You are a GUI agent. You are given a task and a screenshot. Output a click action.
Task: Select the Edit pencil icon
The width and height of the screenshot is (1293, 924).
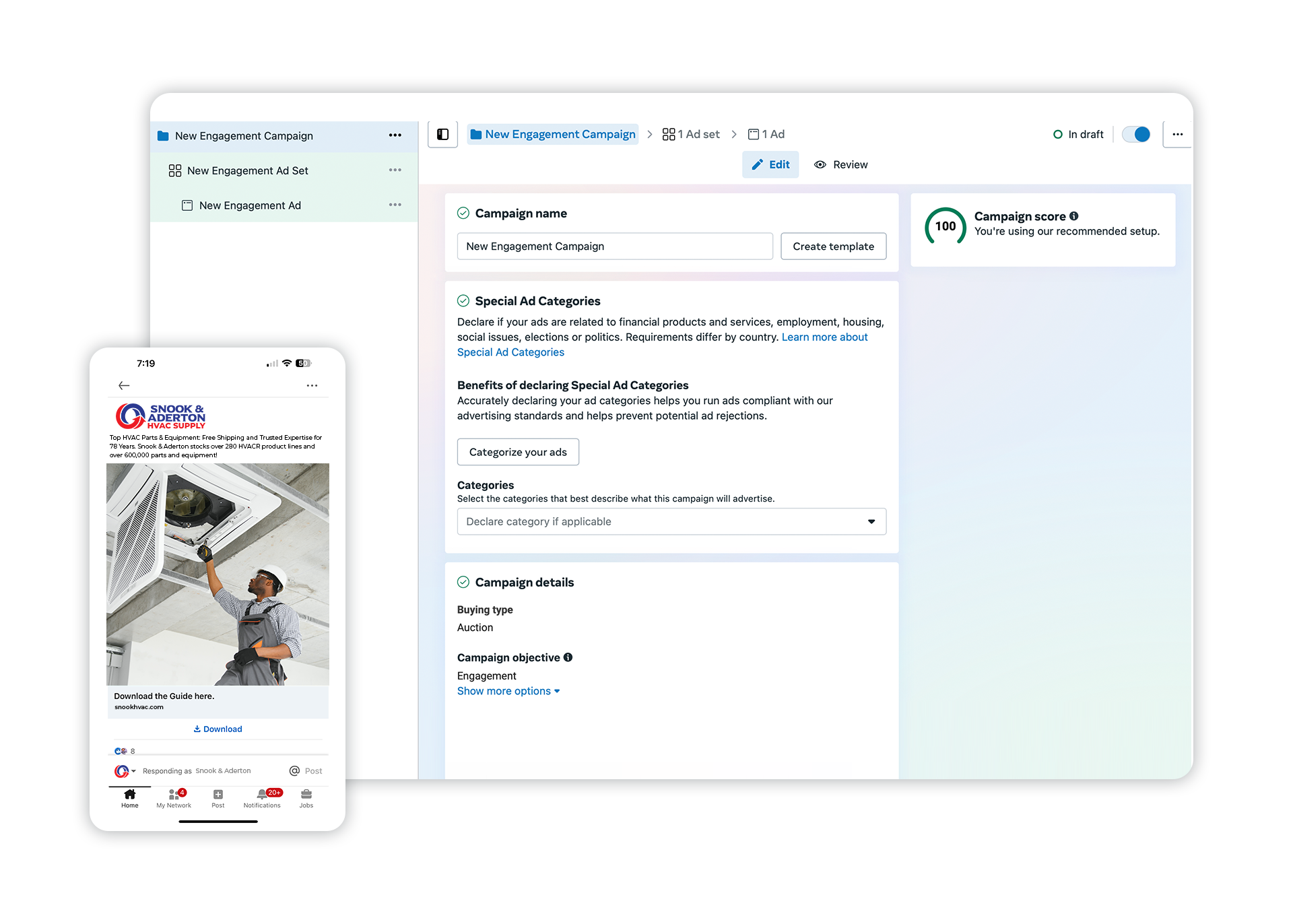(758, 164)
